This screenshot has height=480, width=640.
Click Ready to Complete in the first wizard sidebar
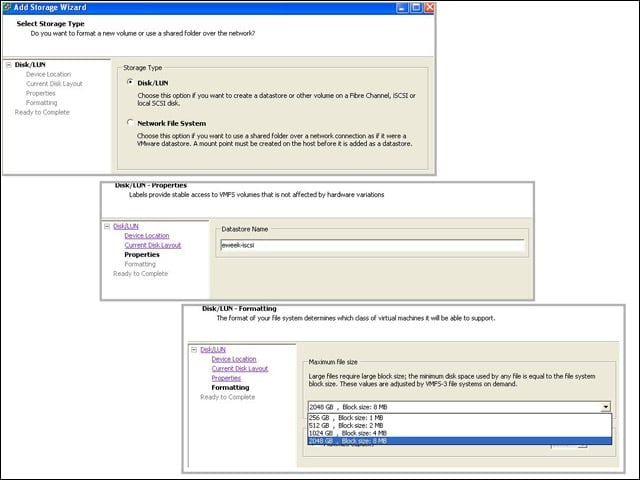click(42, 112)
